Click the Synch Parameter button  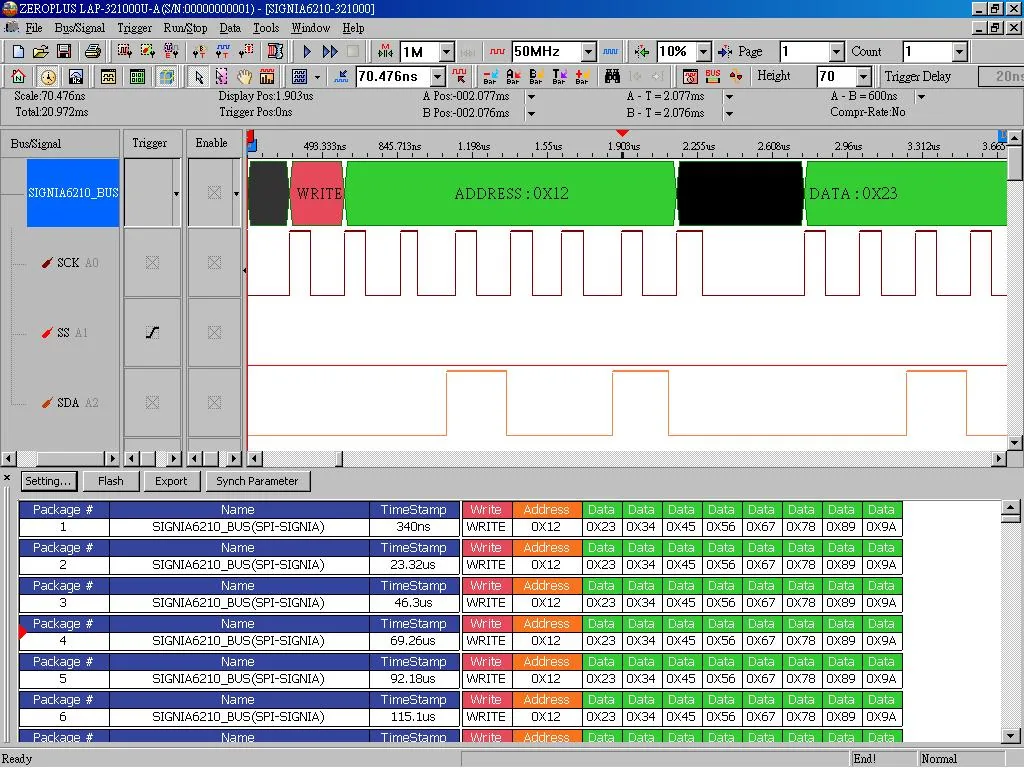tap(257, 481)
